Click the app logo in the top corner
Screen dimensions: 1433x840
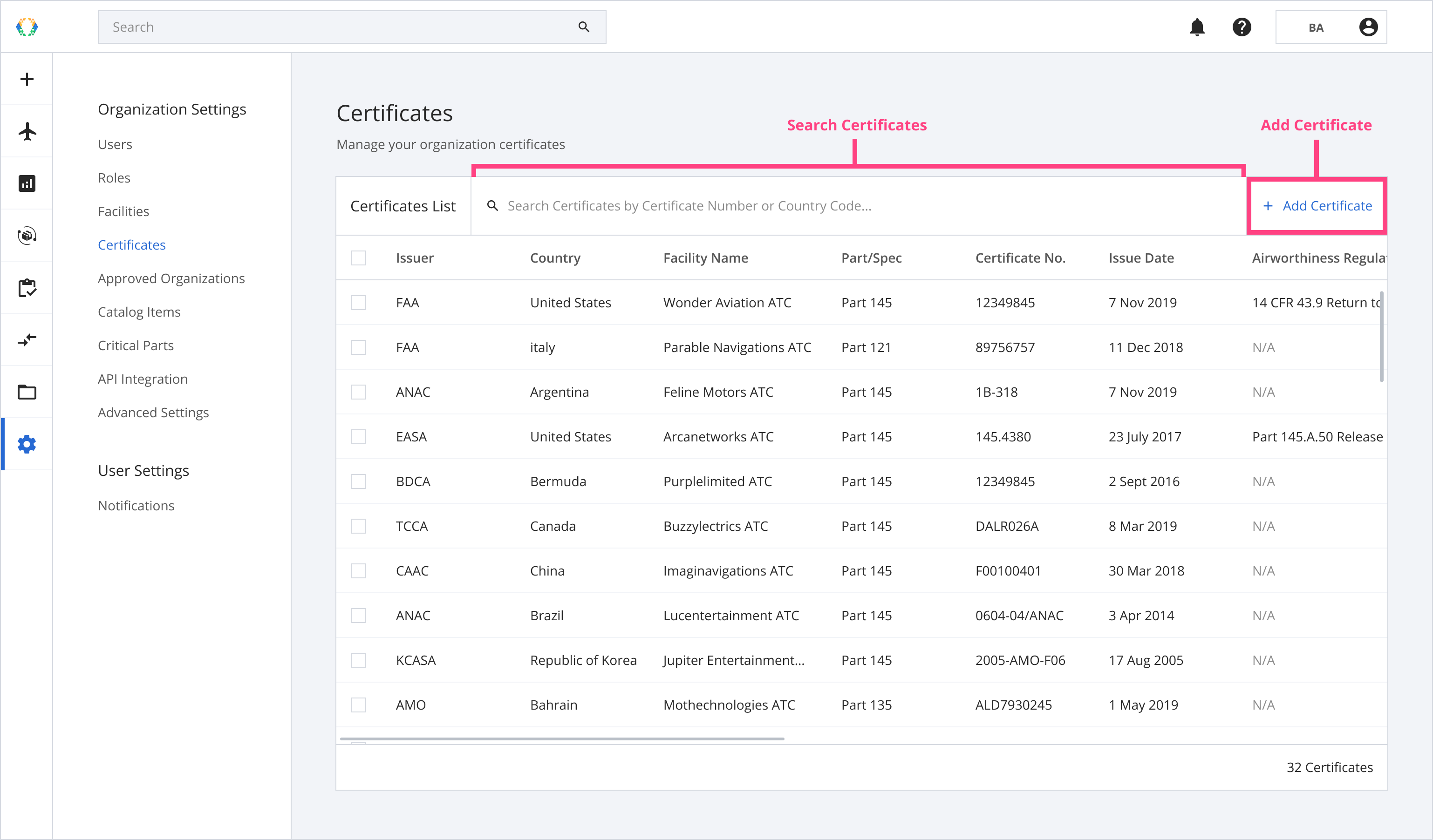[27, 27]
